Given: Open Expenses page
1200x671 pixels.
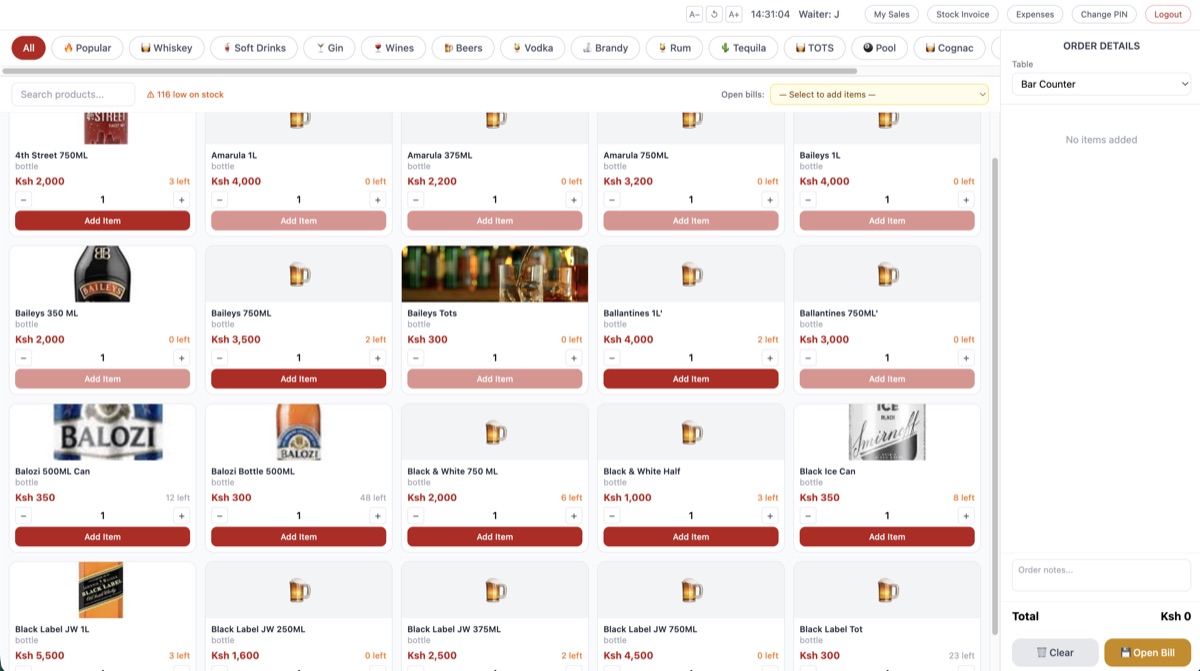Looking at the screenshot, I should pos(1035,14).
